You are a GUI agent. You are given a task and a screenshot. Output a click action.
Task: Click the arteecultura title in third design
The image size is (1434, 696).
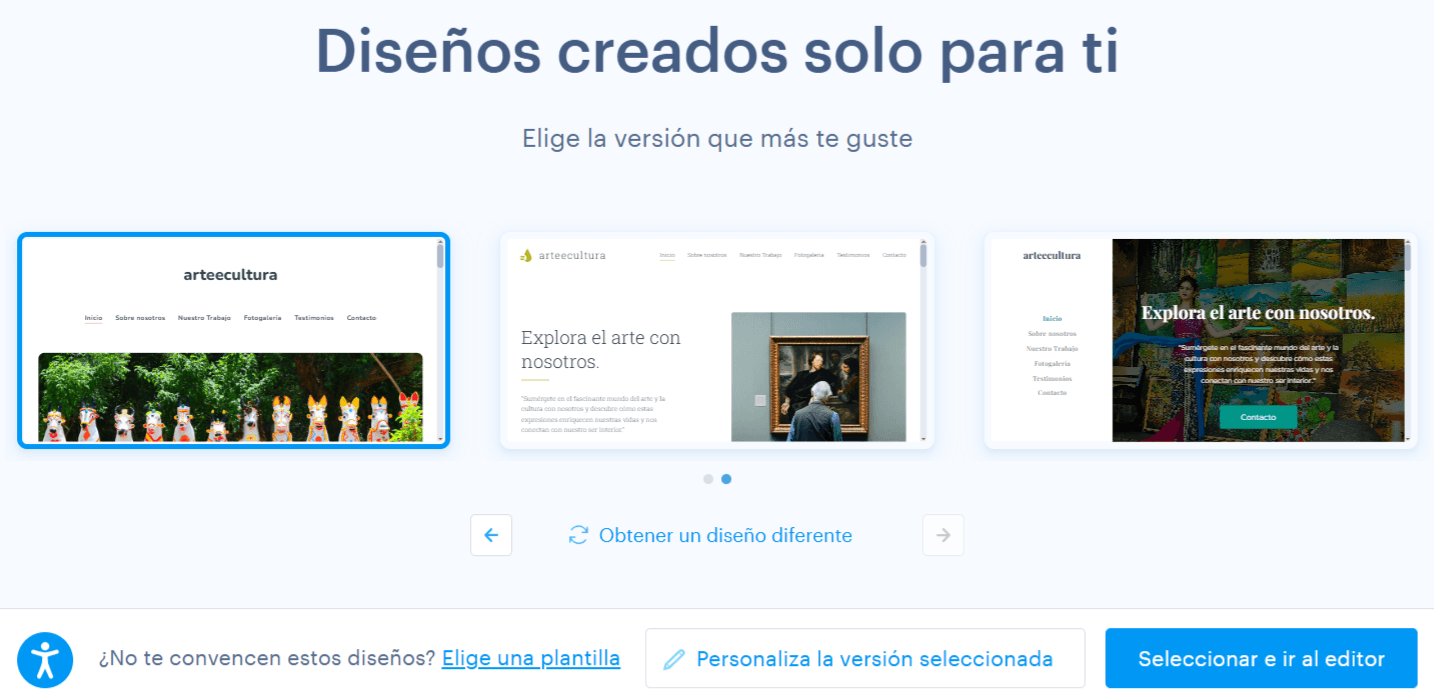(1052, 255)
